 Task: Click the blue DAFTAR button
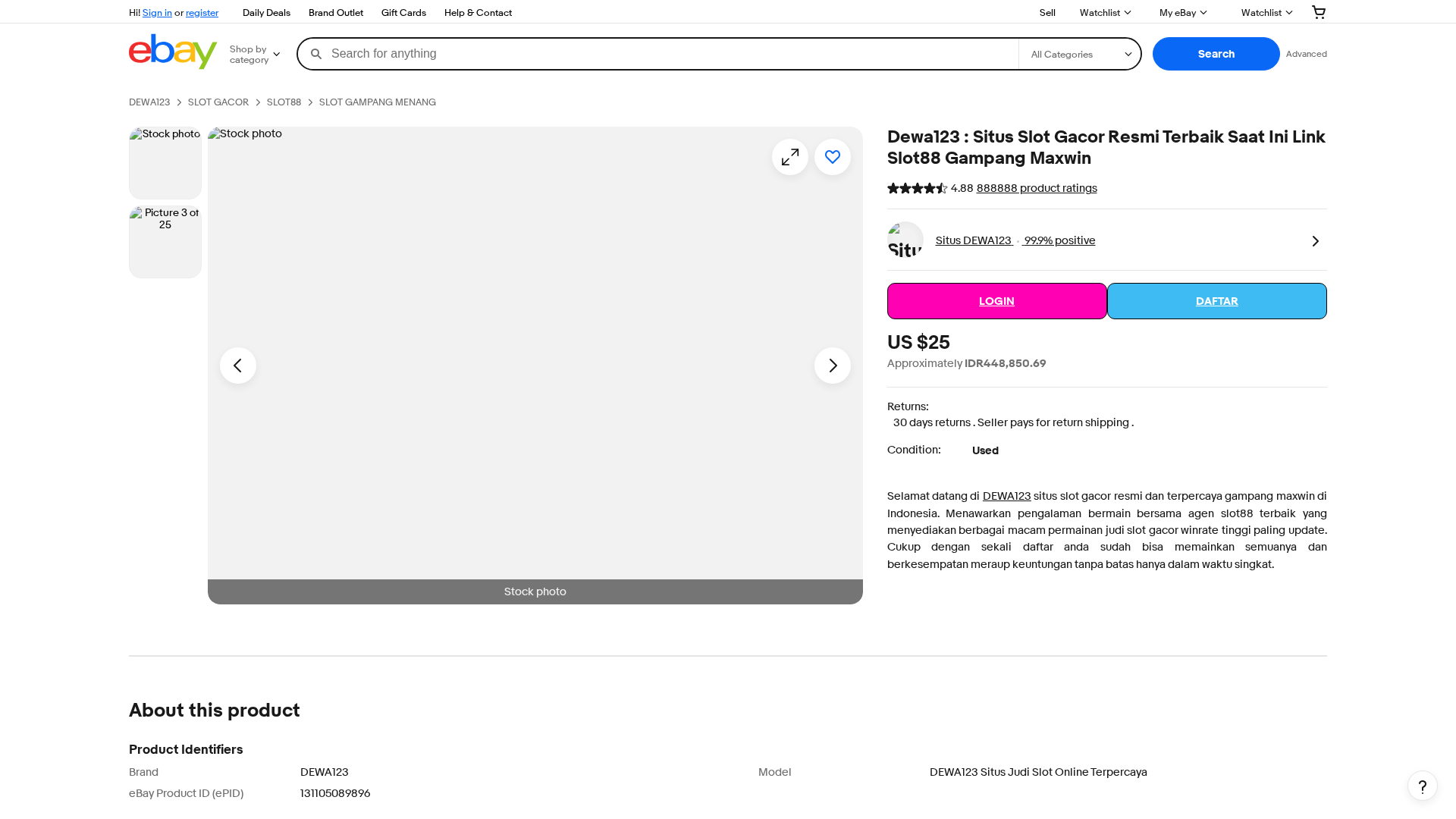(x=1217, y=301)
